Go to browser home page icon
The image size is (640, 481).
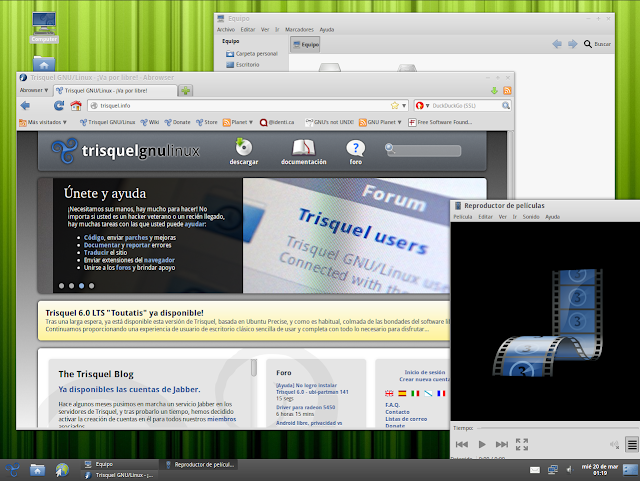[76, 106]
